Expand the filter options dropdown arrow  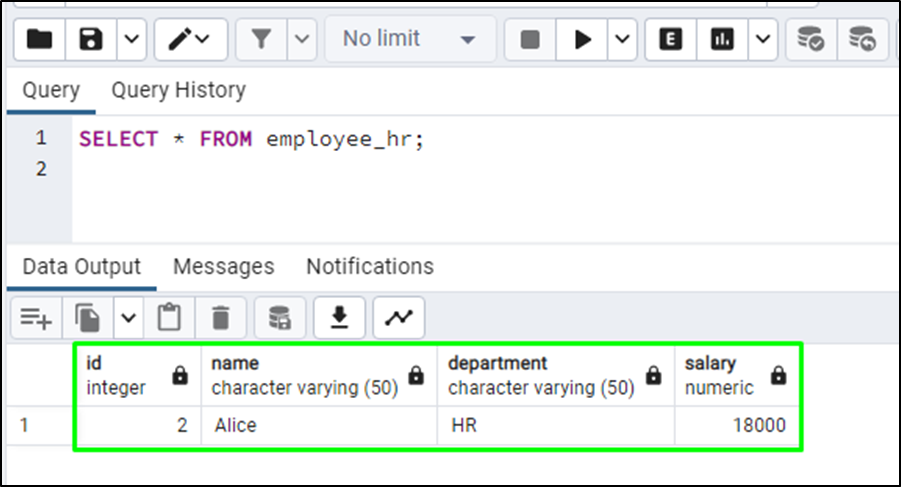(x=302, y=39)
